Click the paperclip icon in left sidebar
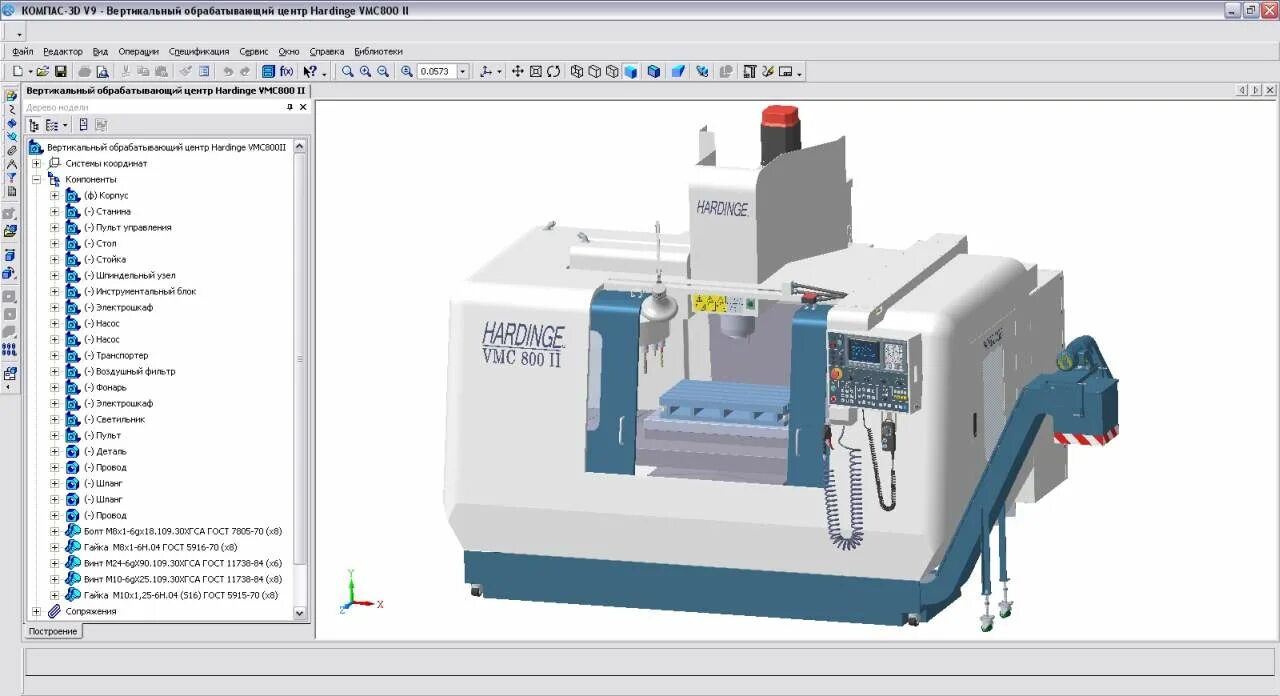Viewport: 1280px width, 696px height. (x=11, y=151)
